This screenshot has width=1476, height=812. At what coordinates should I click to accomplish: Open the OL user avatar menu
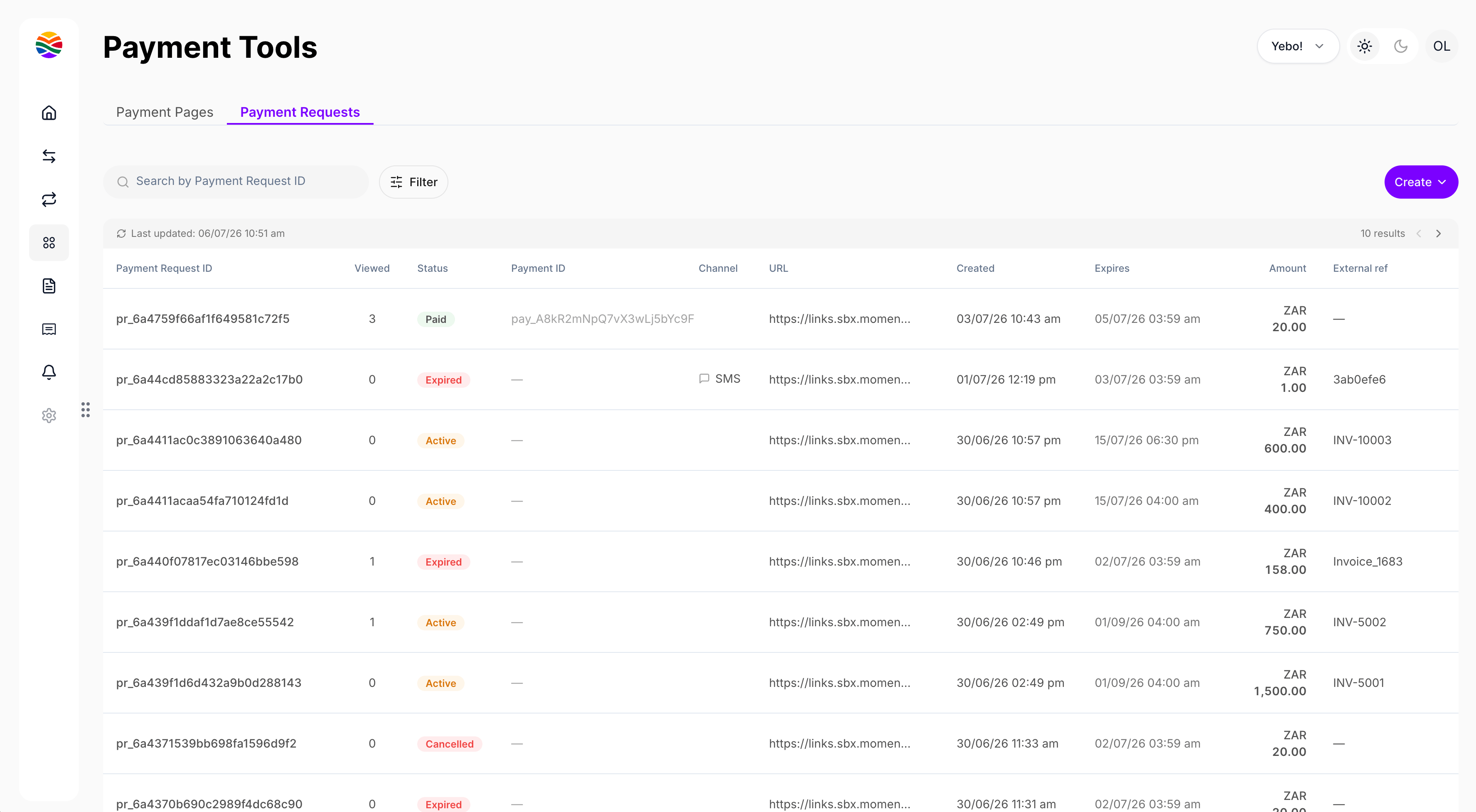click(1441, 47)
